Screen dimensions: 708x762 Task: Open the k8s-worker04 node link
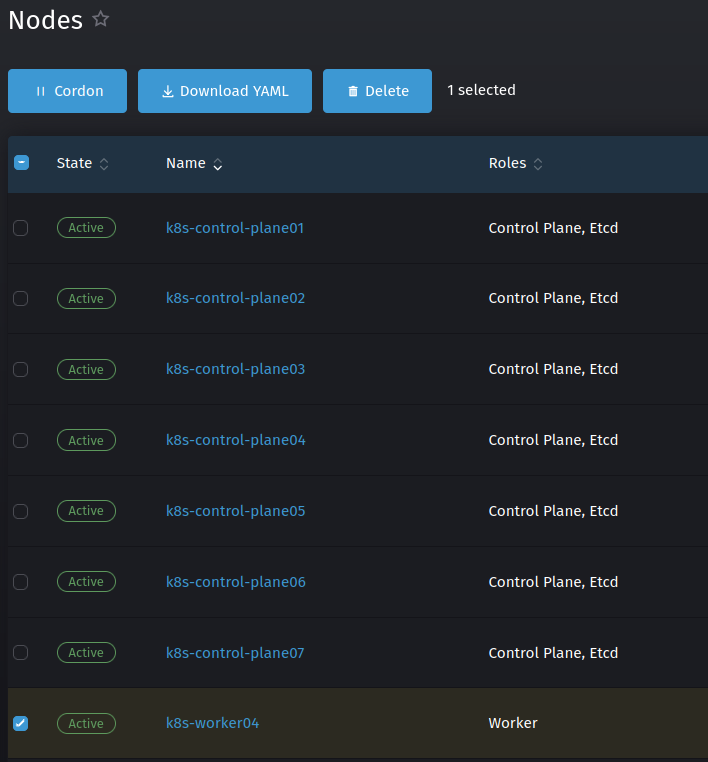212,723
